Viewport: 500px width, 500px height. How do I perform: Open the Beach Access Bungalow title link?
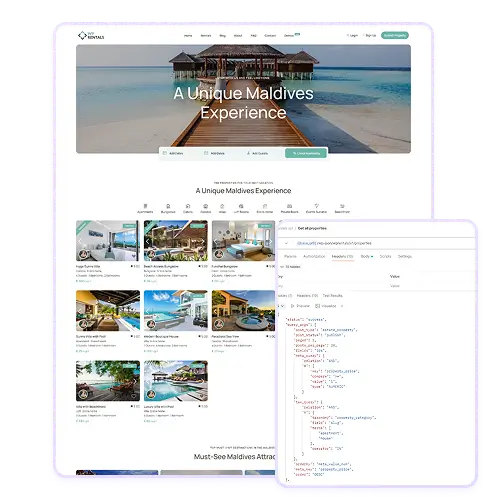[161, 266]
